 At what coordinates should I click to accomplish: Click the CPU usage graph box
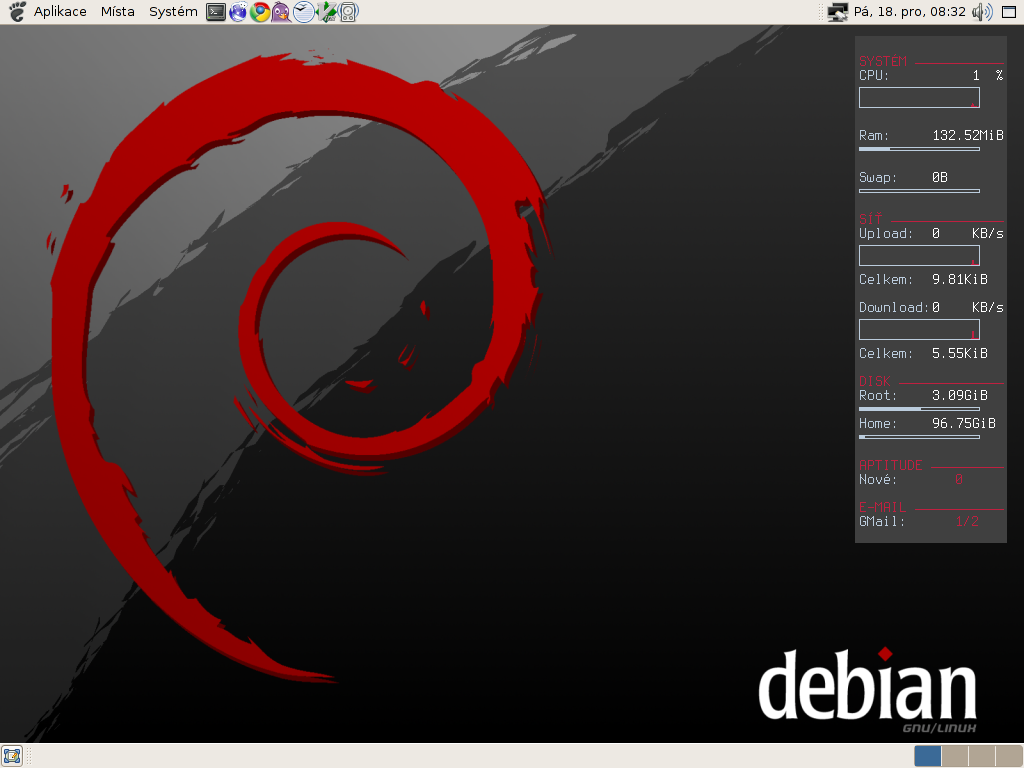pos(919,97)
